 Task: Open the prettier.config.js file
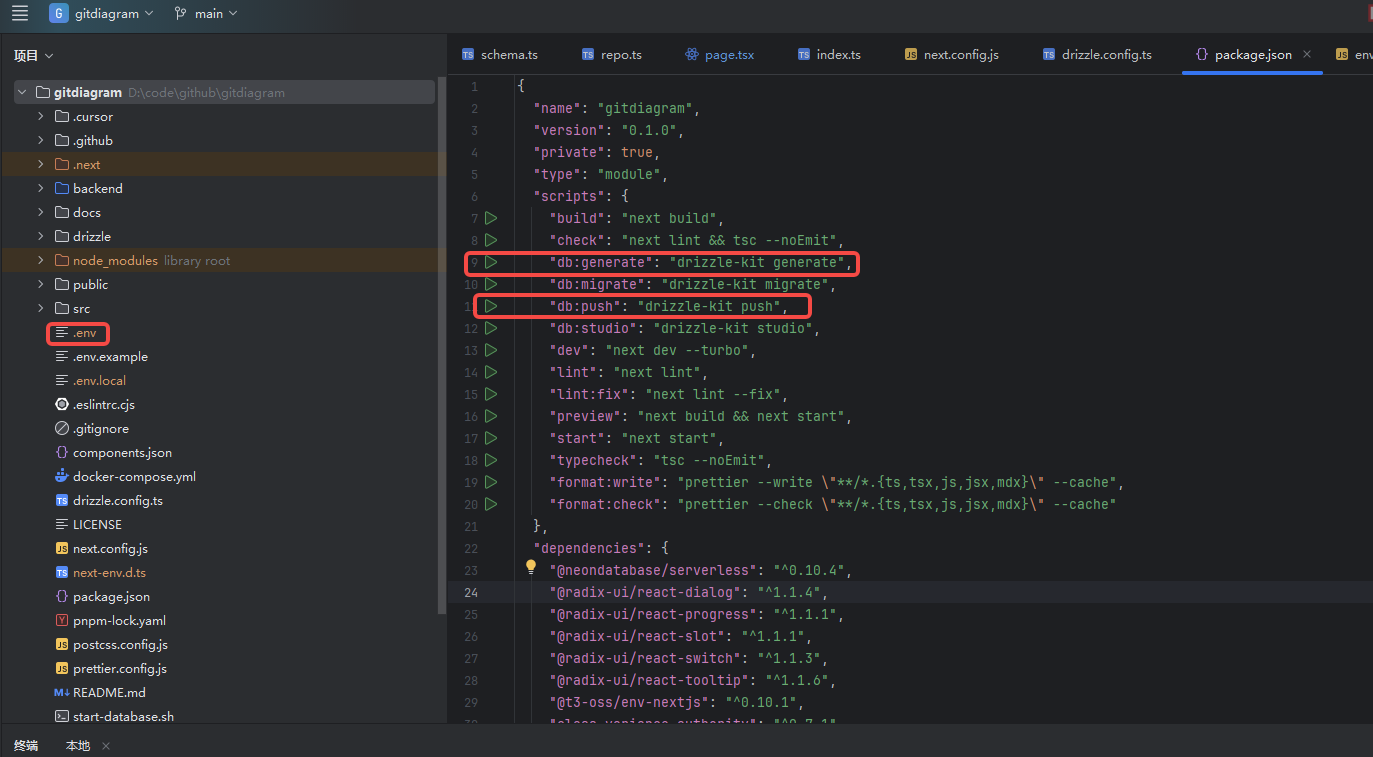click(110, 668)
